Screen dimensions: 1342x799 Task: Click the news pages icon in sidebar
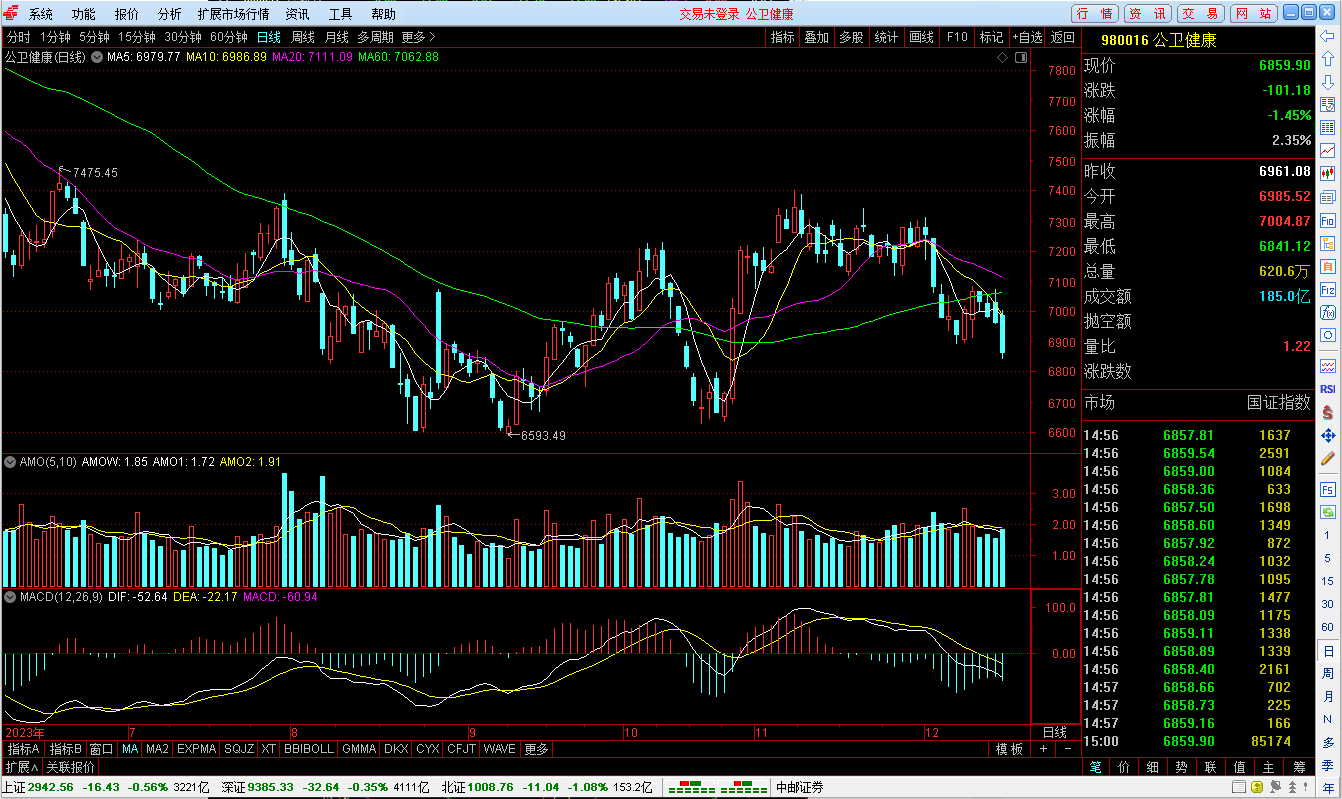tap(1328, 196)
